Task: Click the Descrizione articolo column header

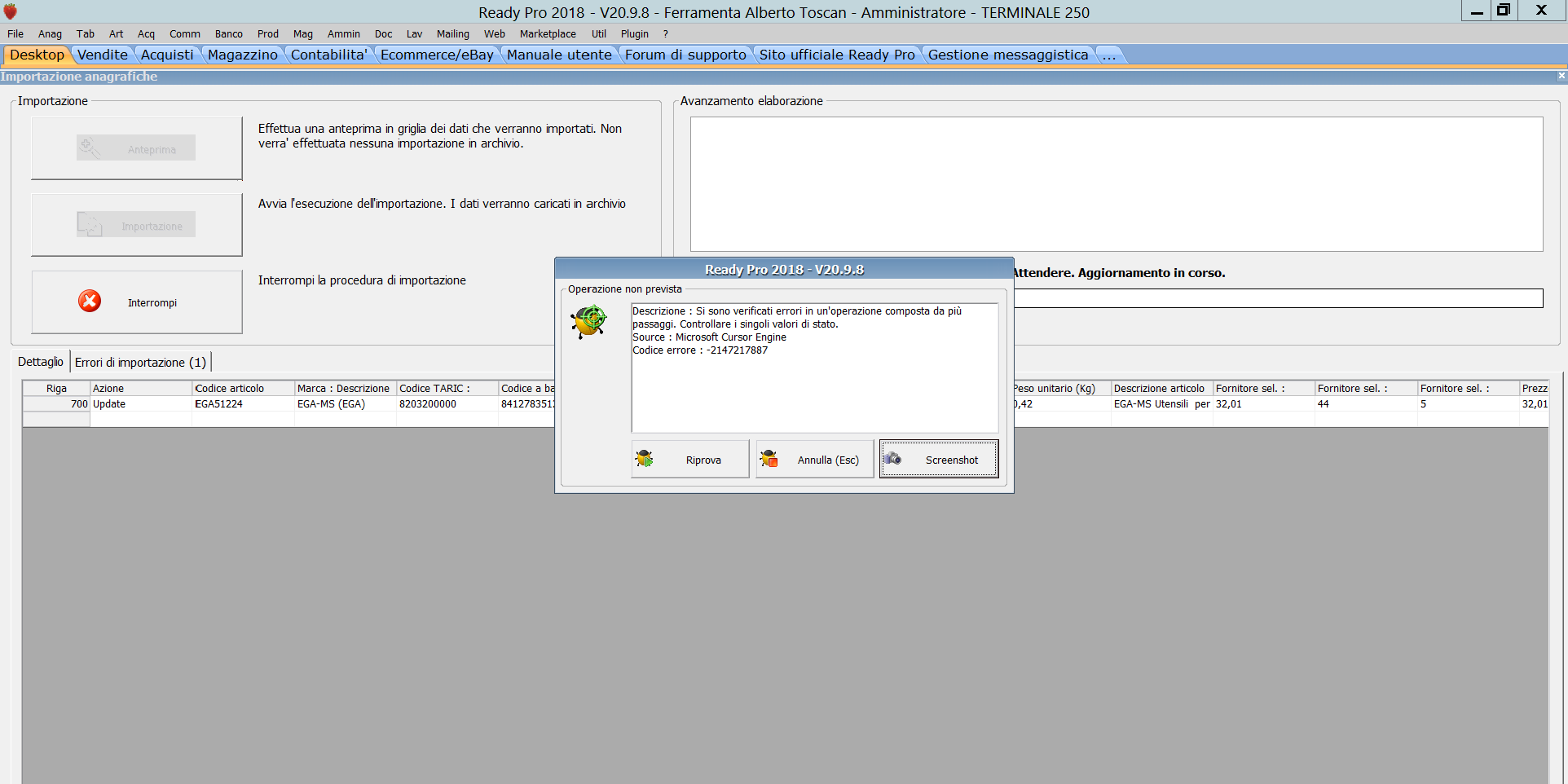Action: [1161, 389]
